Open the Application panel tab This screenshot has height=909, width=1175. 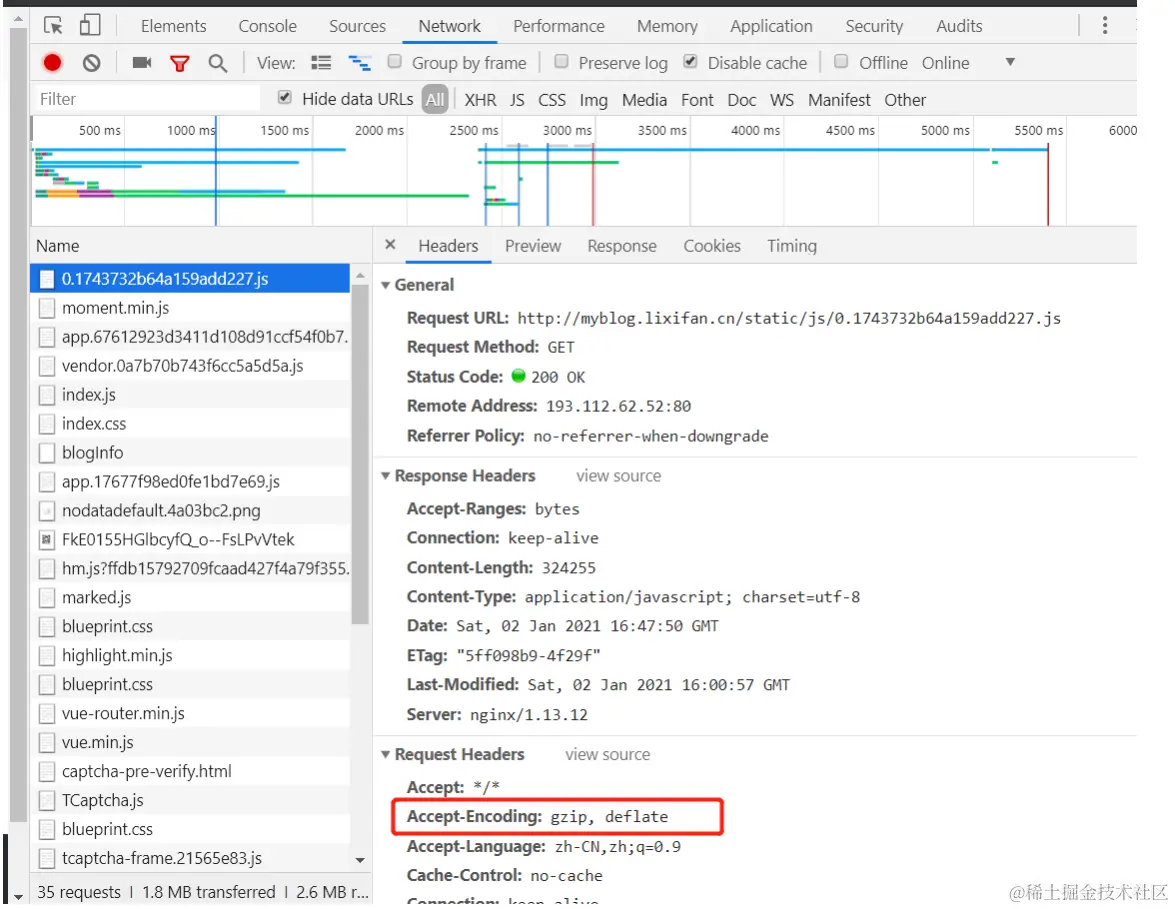771,26
